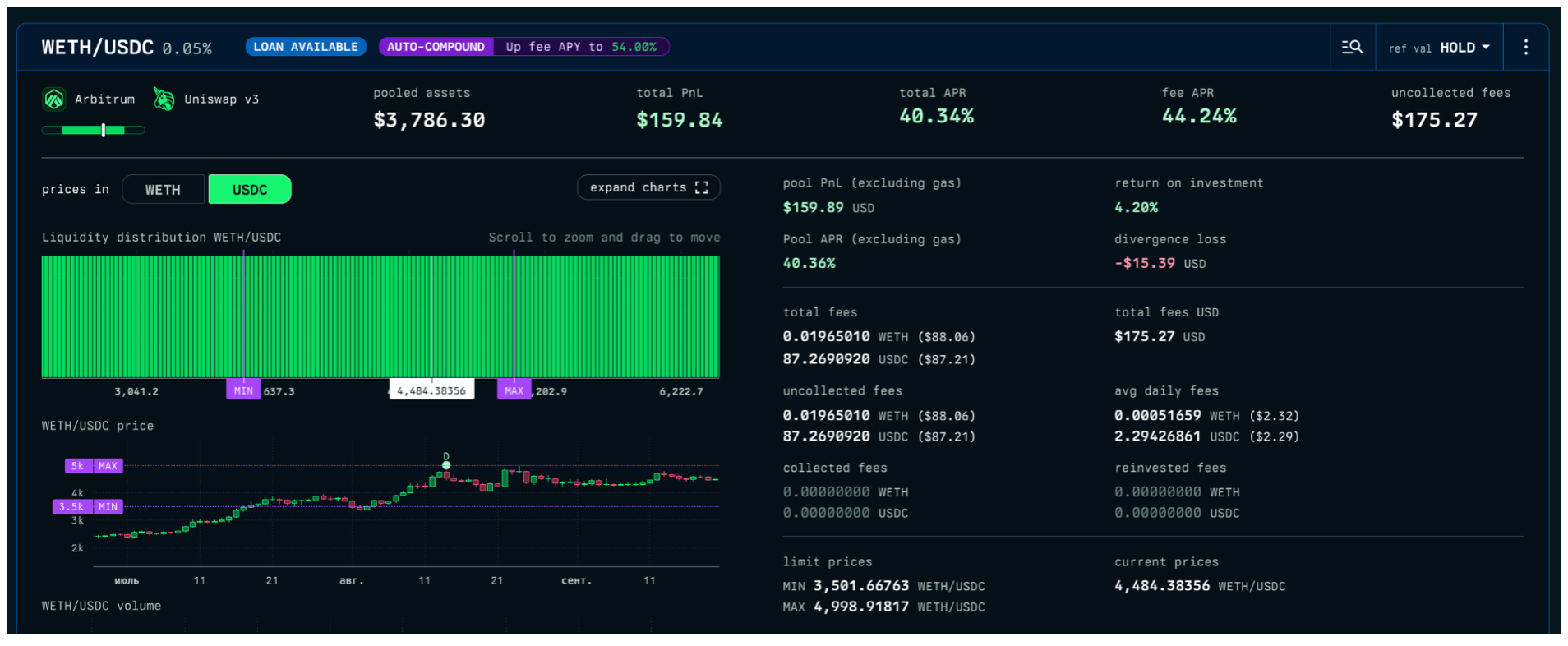
Task: Click the 3.5k MIN label on price chart
Action: [88, 507]
